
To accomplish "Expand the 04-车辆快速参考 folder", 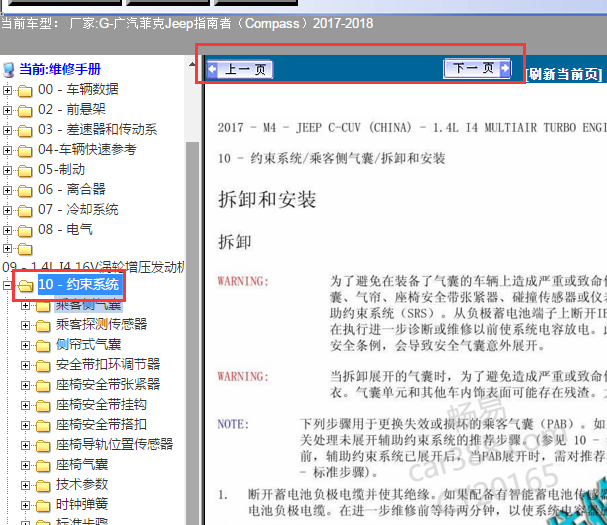I will point(7,150).
